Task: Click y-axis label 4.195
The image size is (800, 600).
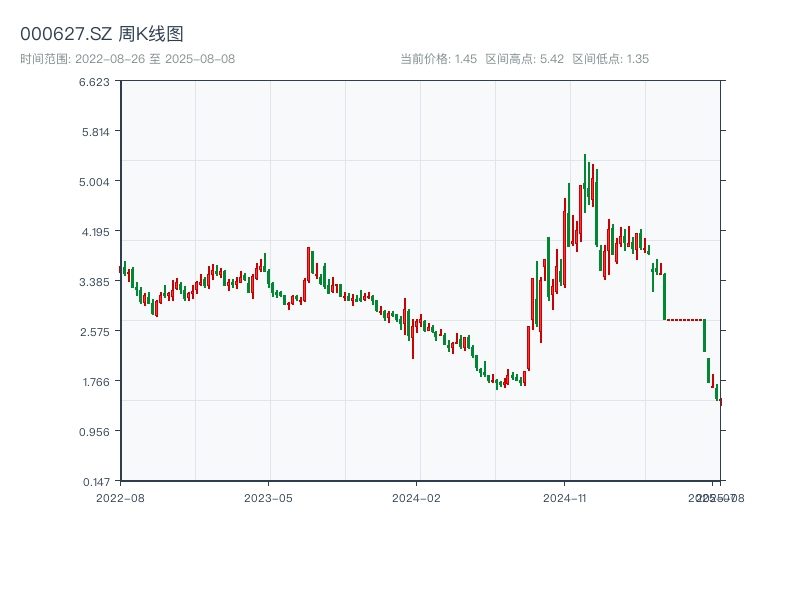Action: pyautogui.click(x=96, y=232)
